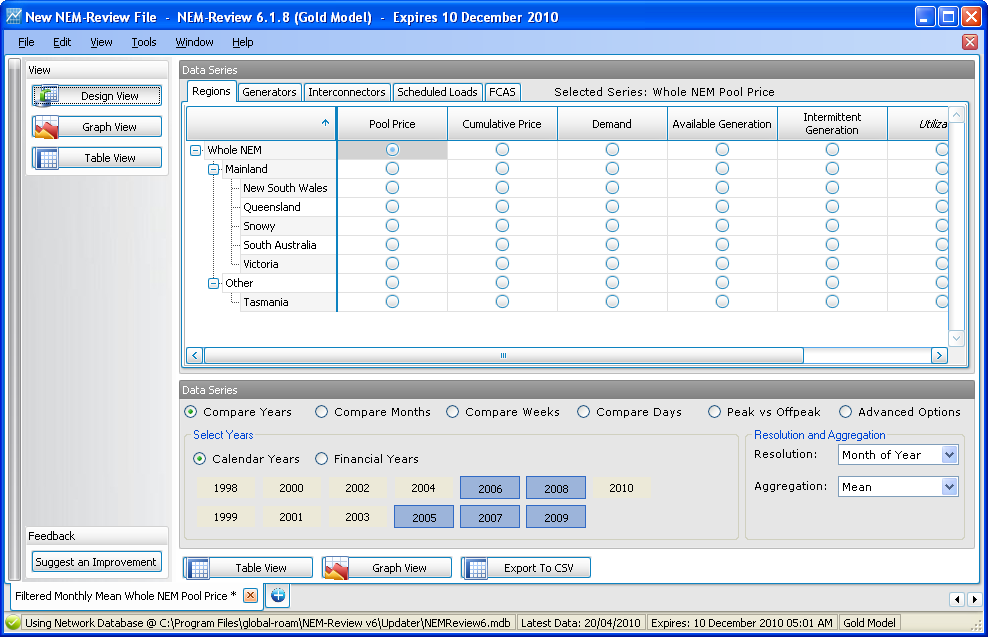This screenshot has height=637, width=988.
Task: Select Compare Weeks option
Action: [452, 411]
